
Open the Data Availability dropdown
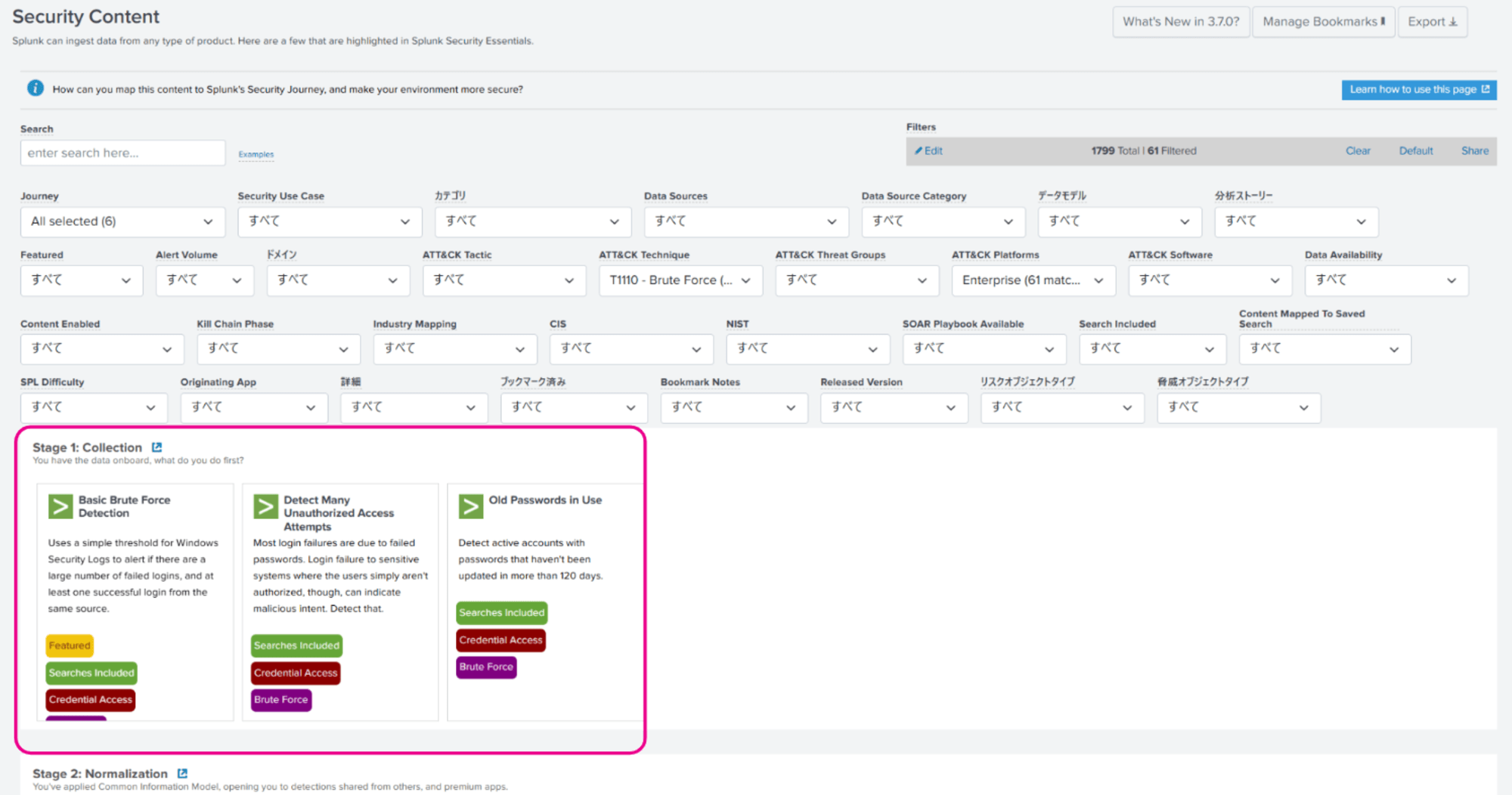(x=1387, y=280)
